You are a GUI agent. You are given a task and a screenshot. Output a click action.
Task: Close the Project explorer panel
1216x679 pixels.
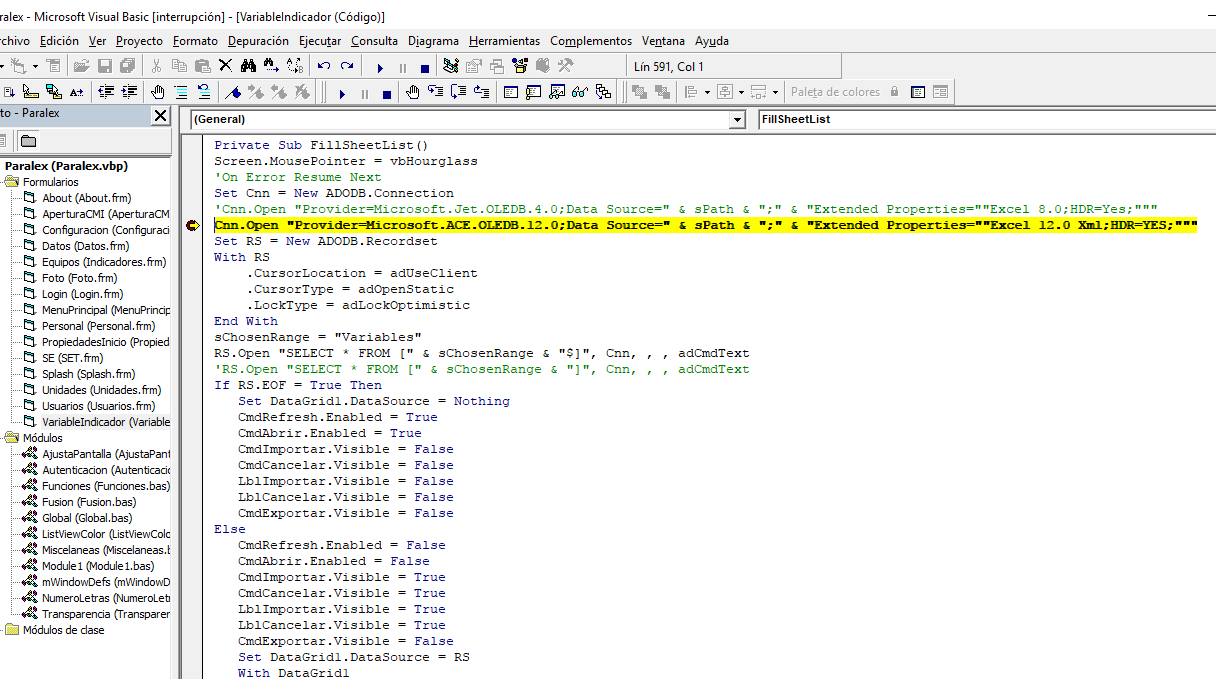[x=160, y=115]
